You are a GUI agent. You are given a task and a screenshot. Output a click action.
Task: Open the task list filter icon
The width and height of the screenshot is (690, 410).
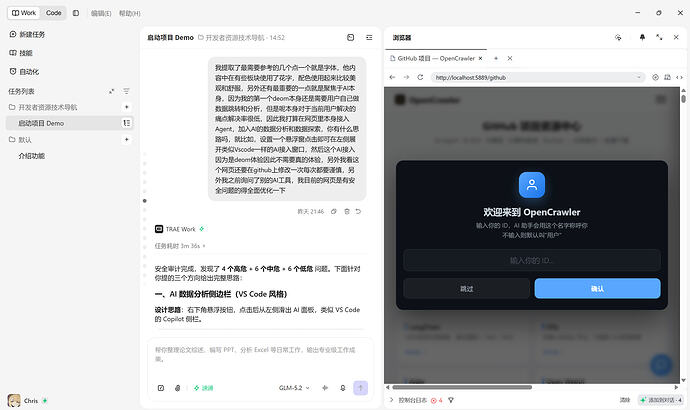coord(126,91)
